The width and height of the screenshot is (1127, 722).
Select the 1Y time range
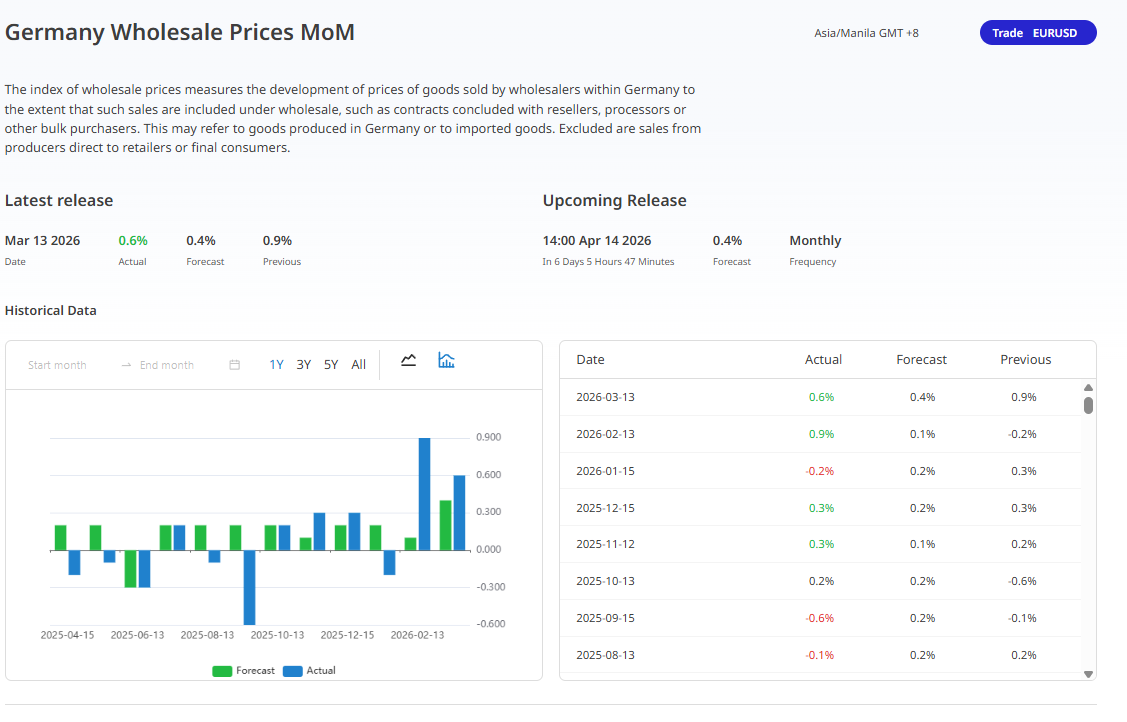click(276, 365)
